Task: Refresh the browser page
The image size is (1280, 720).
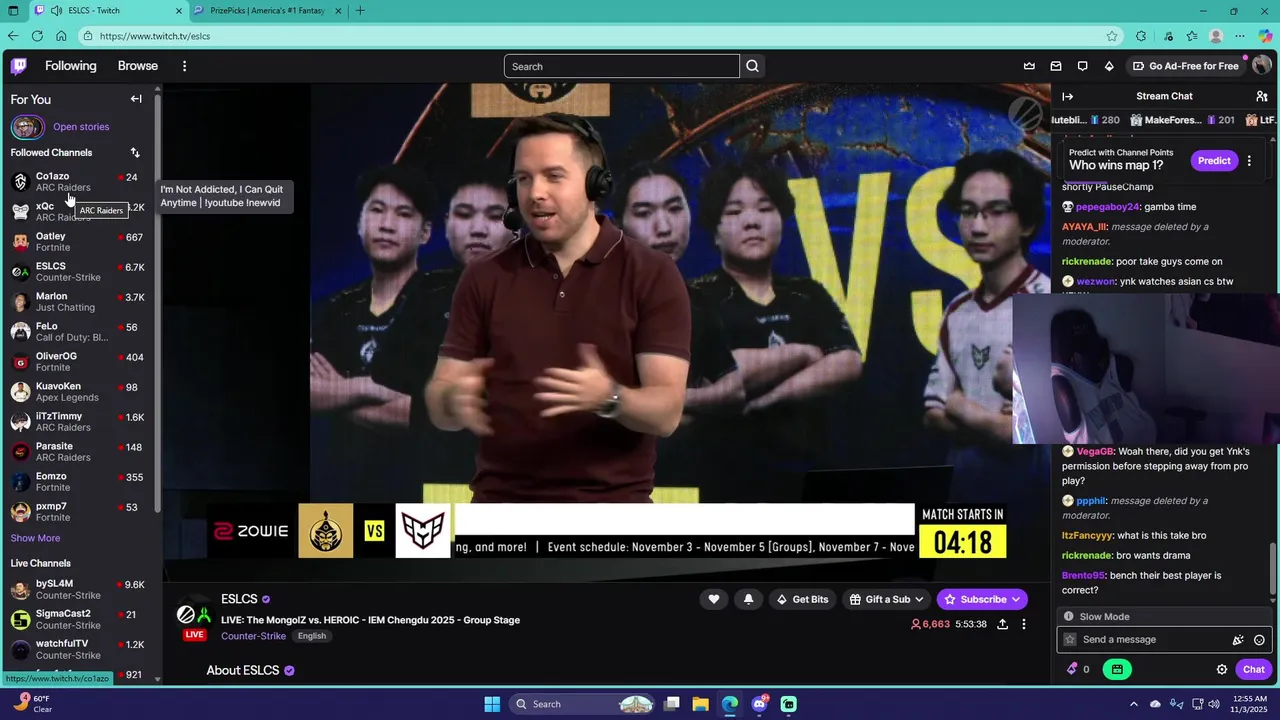Action: click(37, 36)
